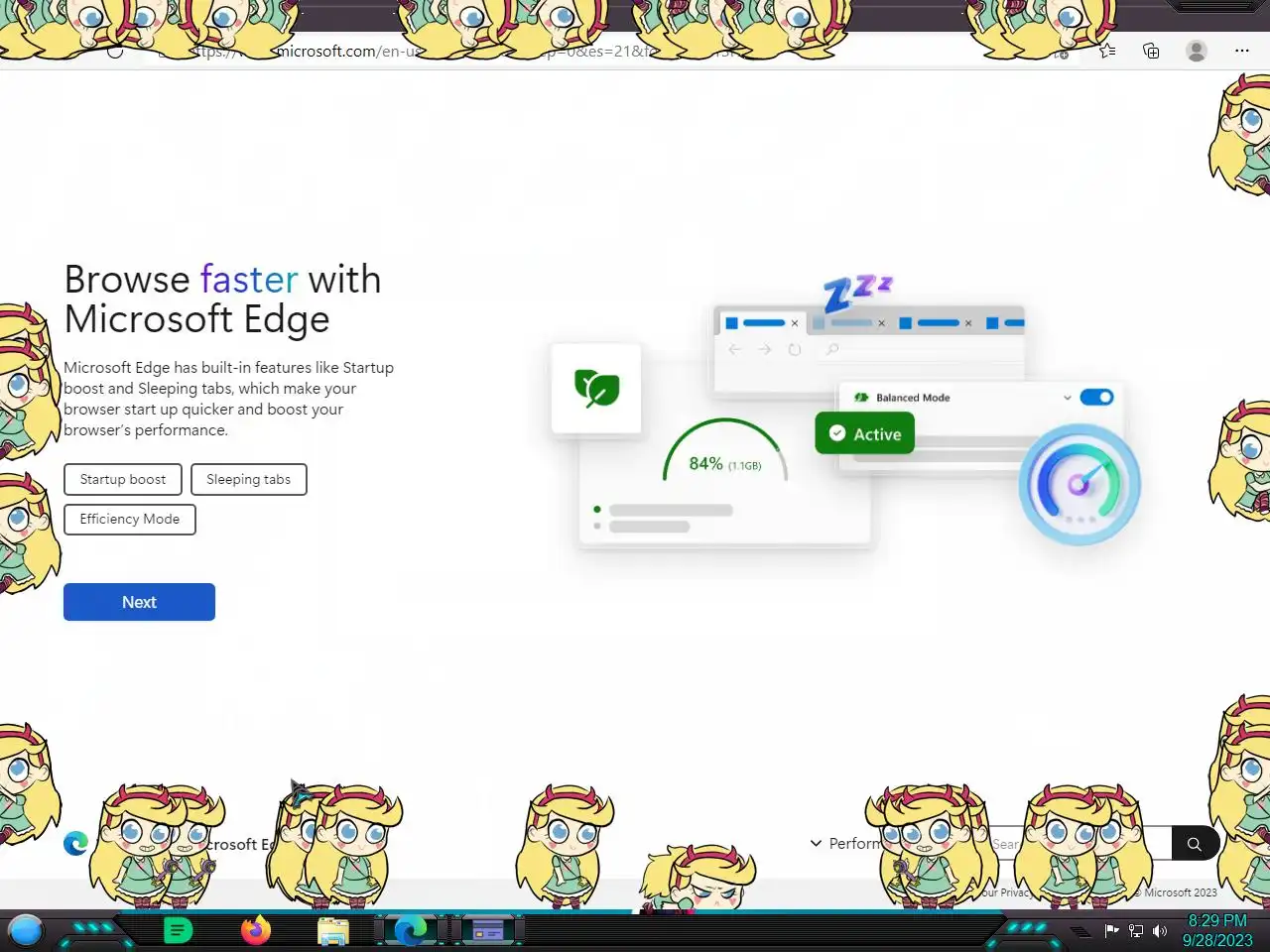1270x952 pixels.
Task: Open Firefox from the taskbar
Action: click(256, 930)
